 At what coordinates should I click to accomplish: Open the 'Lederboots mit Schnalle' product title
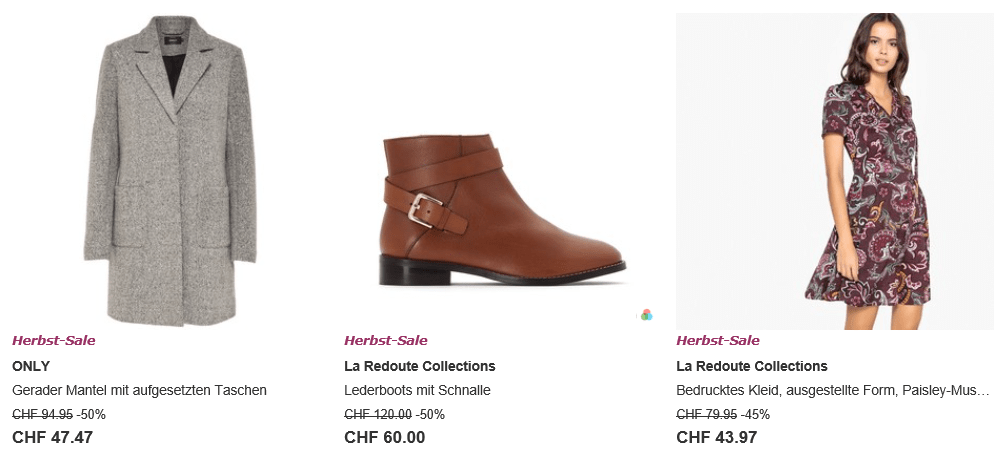(417, 390)
